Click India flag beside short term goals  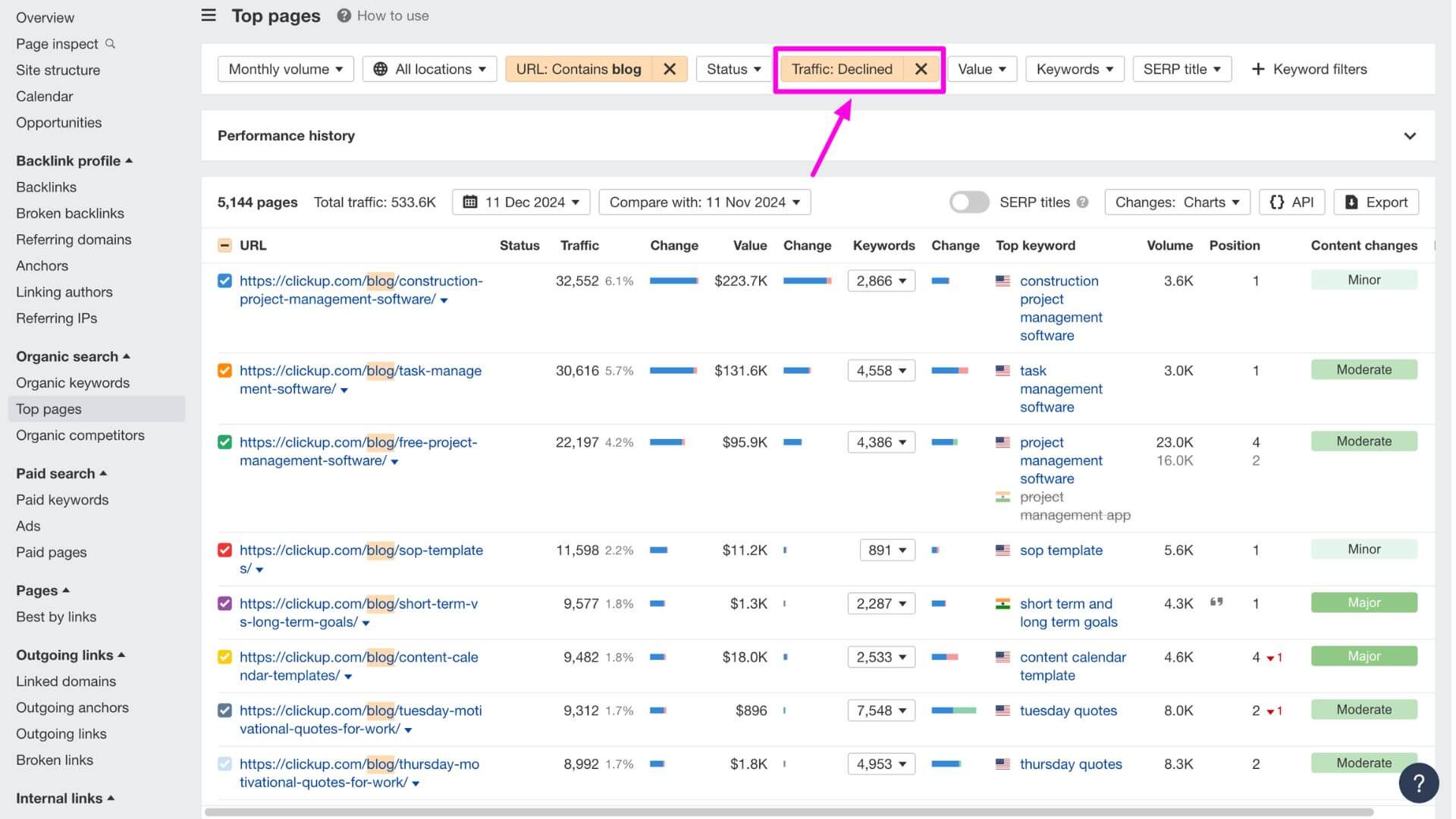pos(1003,604)
